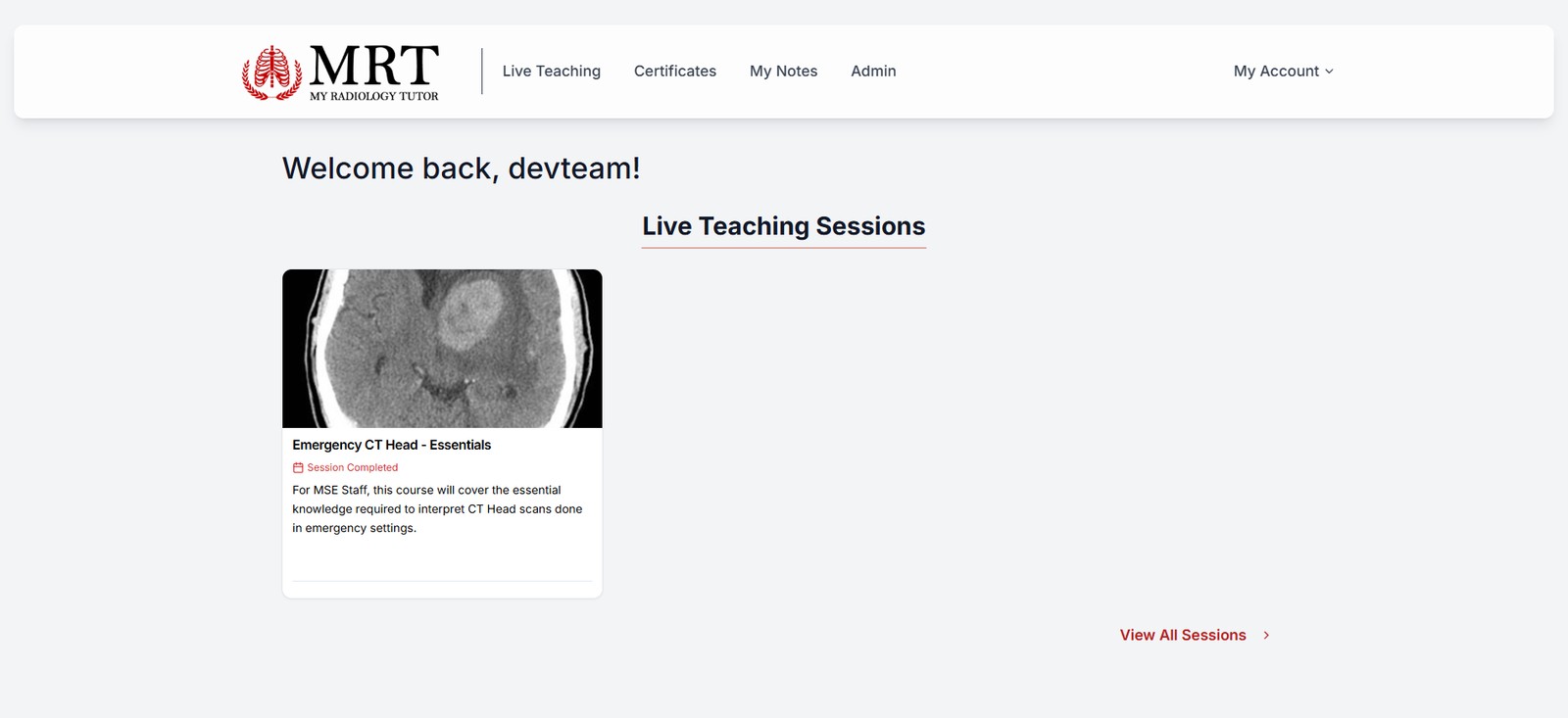Click the Live Teaching Sessions heading
Image resolution: width=1568 pixels, height=718 pixels.
[x=784, y=226]
